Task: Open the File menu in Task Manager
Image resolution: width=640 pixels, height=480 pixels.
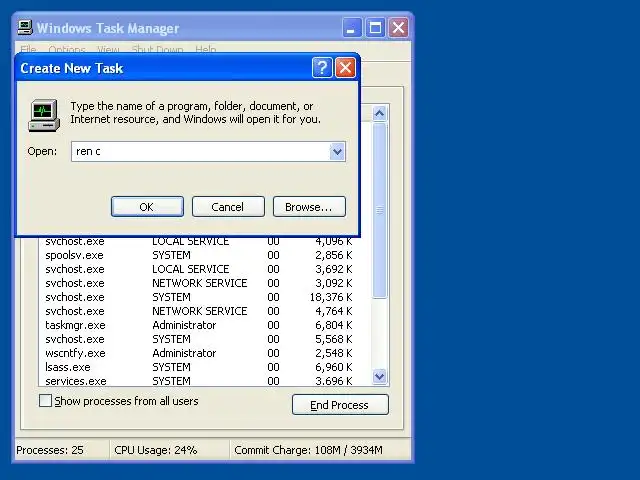Action: point(28,50)
